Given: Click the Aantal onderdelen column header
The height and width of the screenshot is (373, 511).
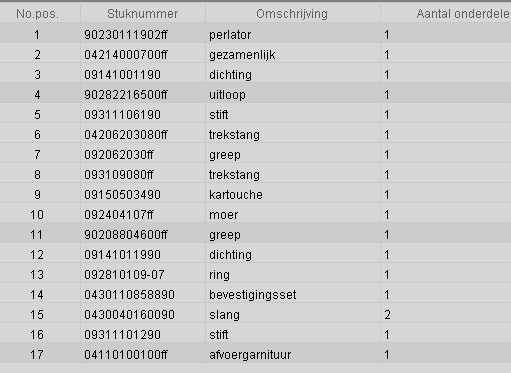Looking at the screenshot, I should click(x=446, y=14).
